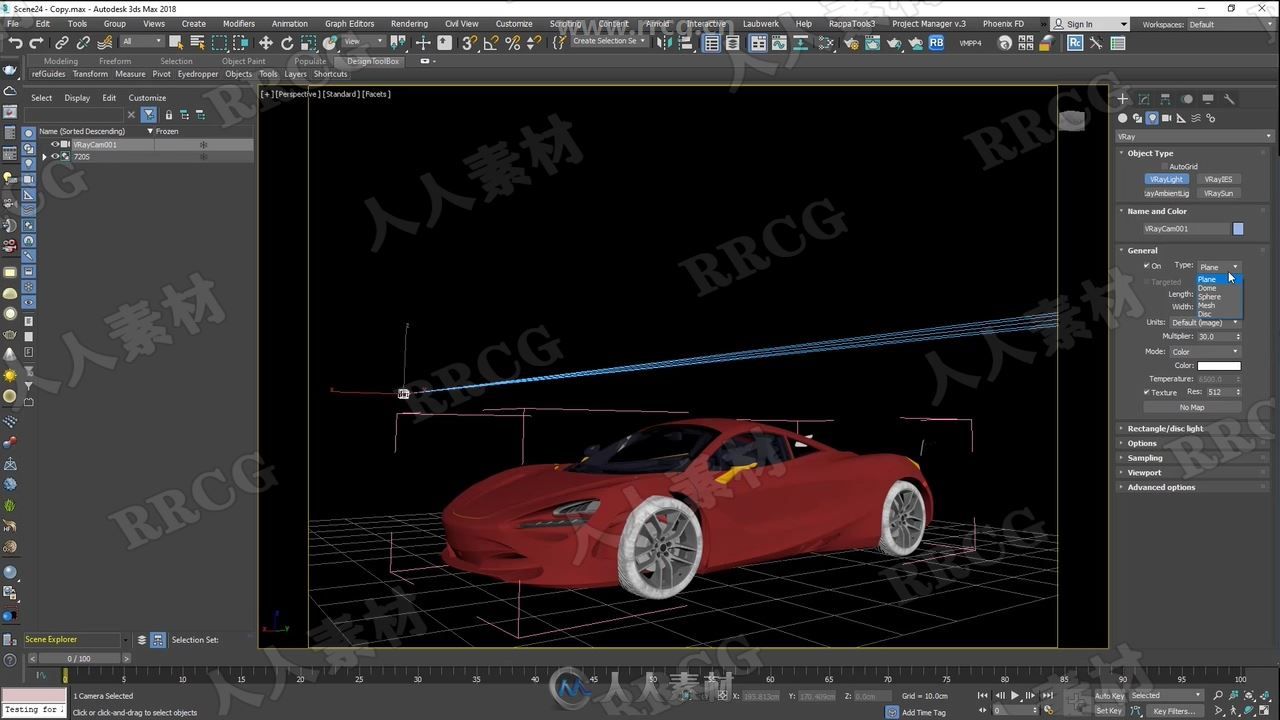
Task: Open the white light Color swatch
Action: pos(1219,366)
